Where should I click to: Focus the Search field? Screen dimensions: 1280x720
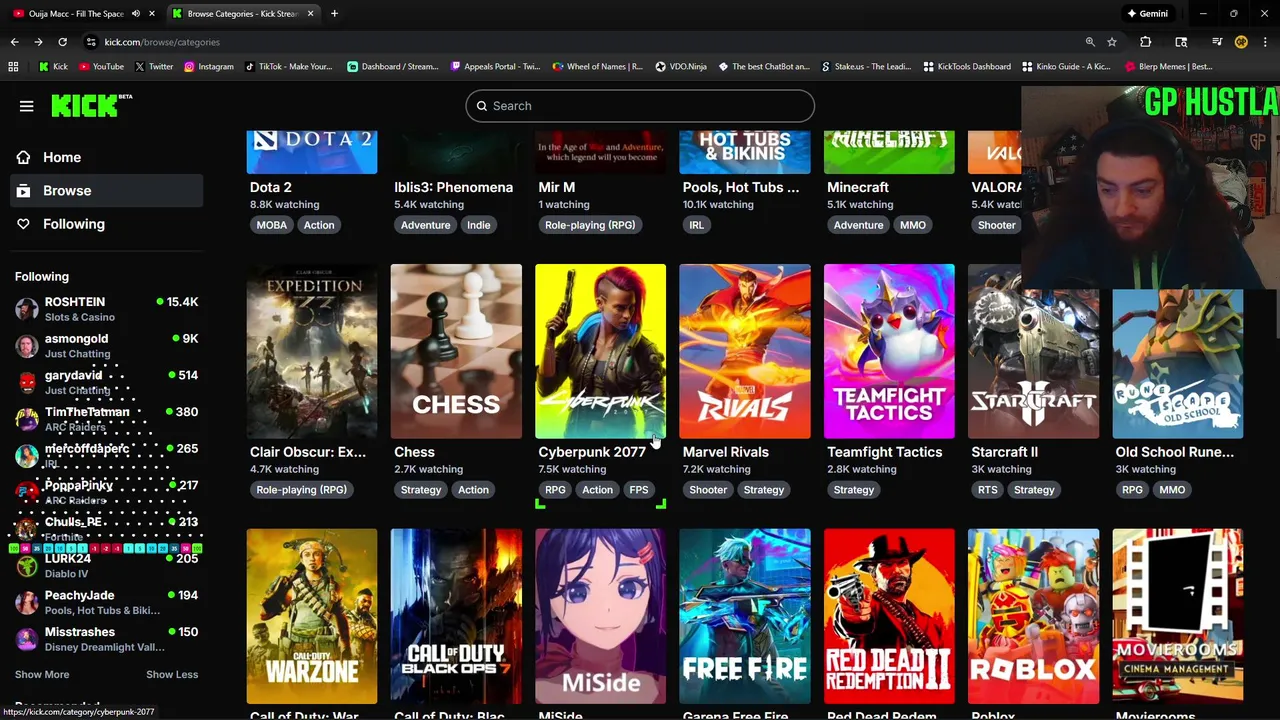(x=640, y=106)
